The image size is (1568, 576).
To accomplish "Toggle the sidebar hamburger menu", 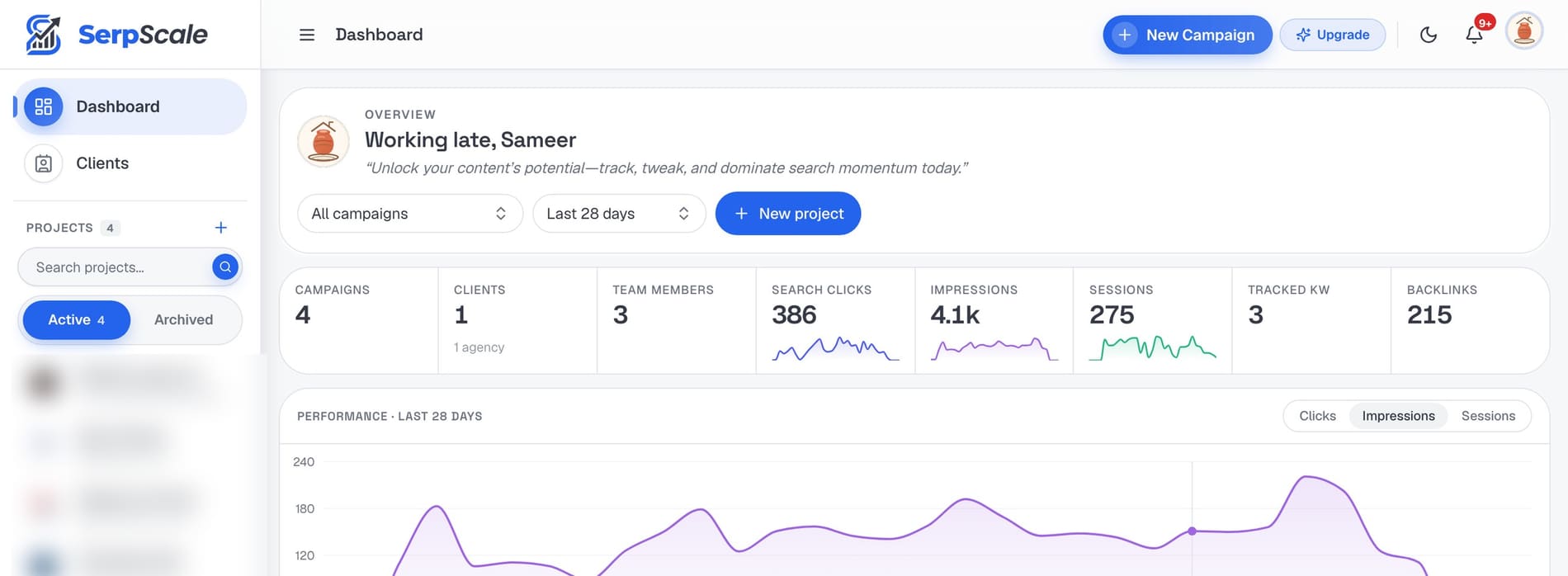I will click(x=307, y=35).
